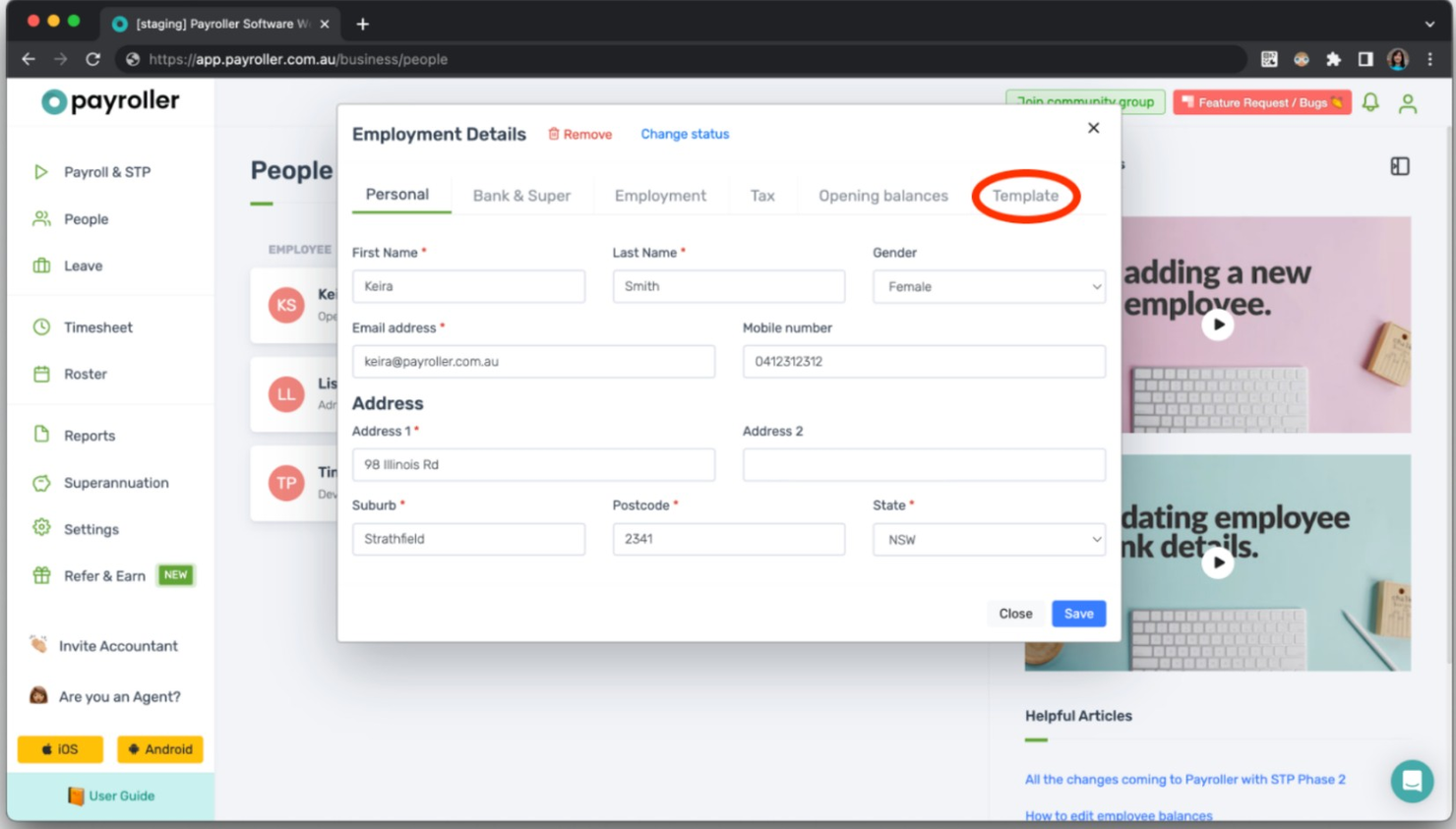The height and width of the screenshot is (829, 1456).
Task: Switch to the Opening balances tab
Action: coord(882,195)
